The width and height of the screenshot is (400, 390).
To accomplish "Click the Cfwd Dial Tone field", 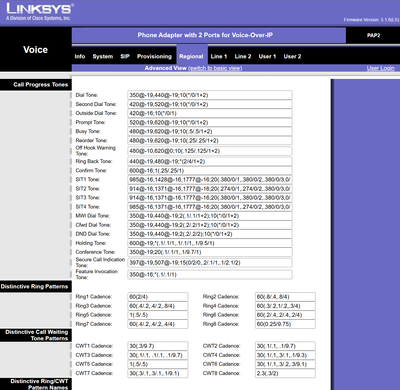I will (x=210, y=225).
